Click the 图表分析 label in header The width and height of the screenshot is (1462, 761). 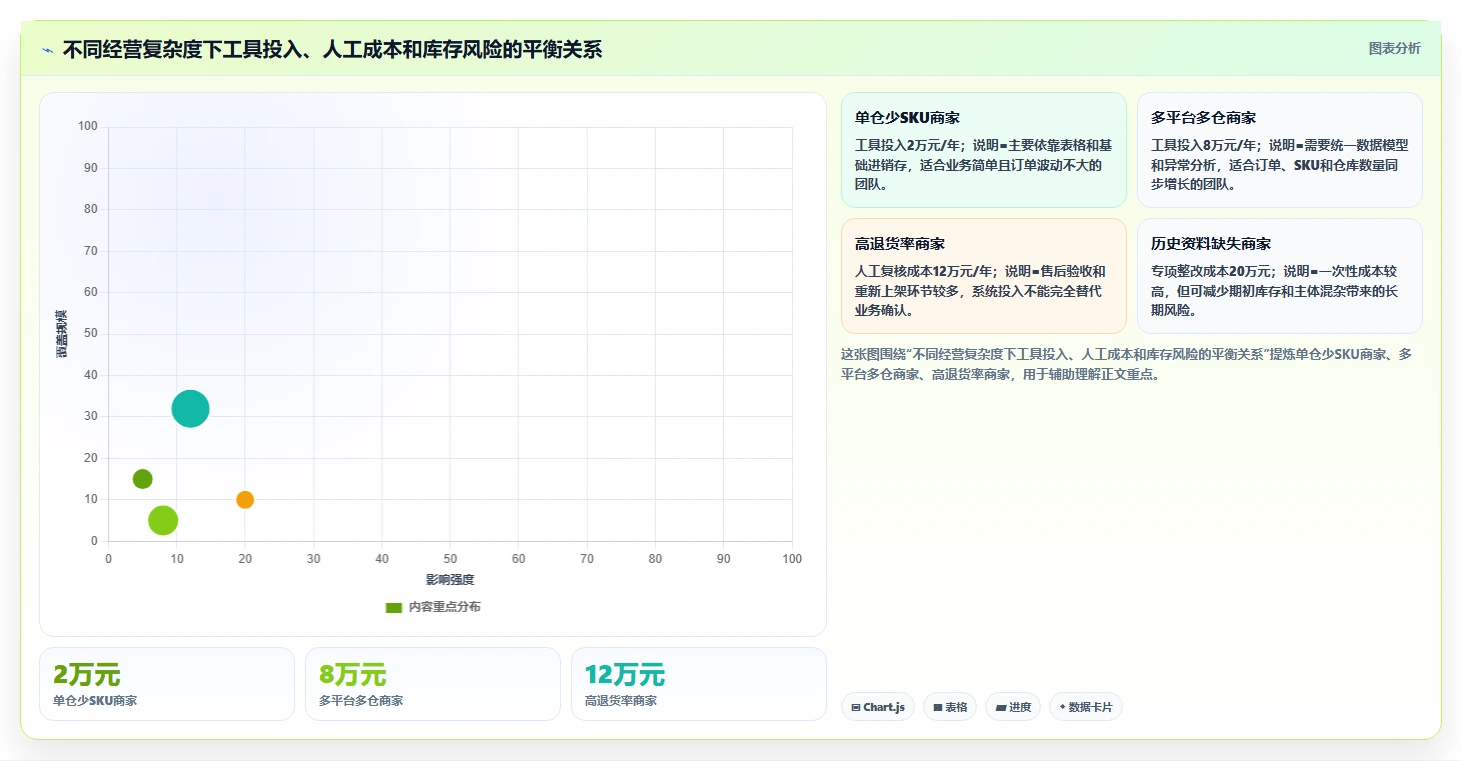1394,48
